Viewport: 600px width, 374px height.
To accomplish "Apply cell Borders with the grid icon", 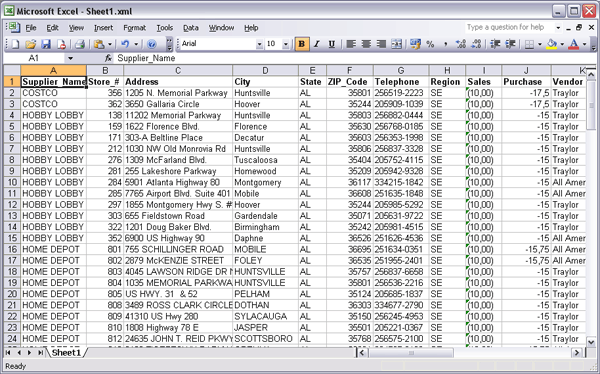I will pyautogui.click(x=529, y=44).
